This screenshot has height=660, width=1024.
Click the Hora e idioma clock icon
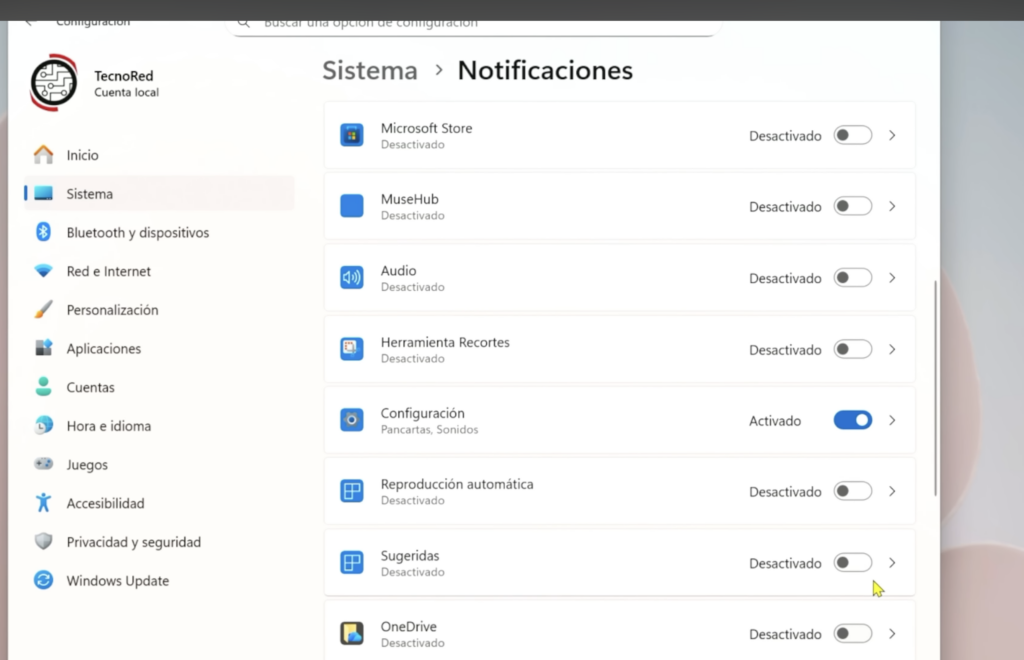(x=44, y=426)
